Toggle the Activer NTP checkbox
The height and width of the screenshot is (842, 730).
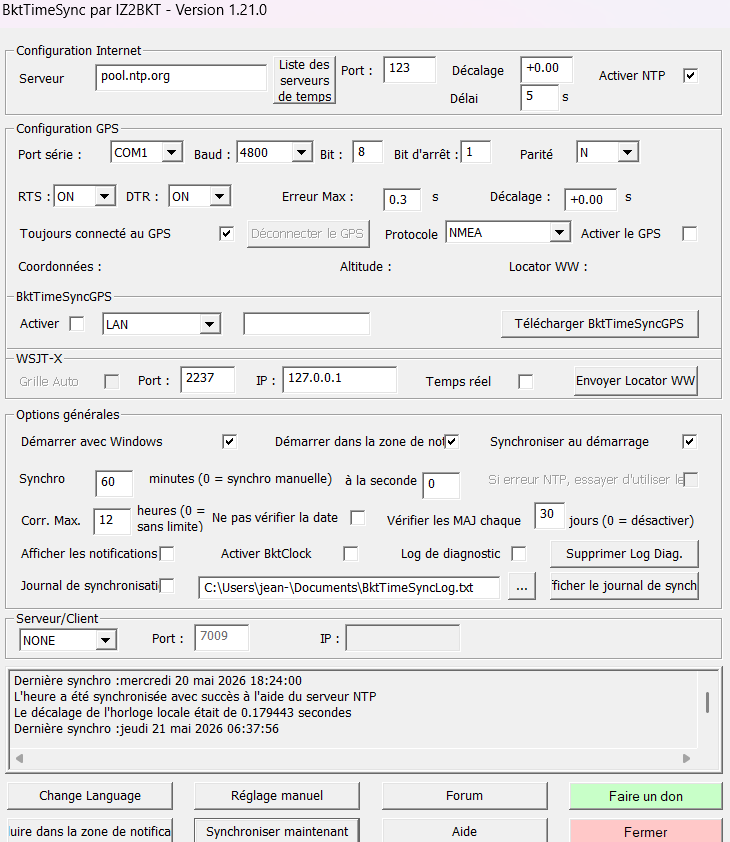pyautogui.click(x=690, y=76)
